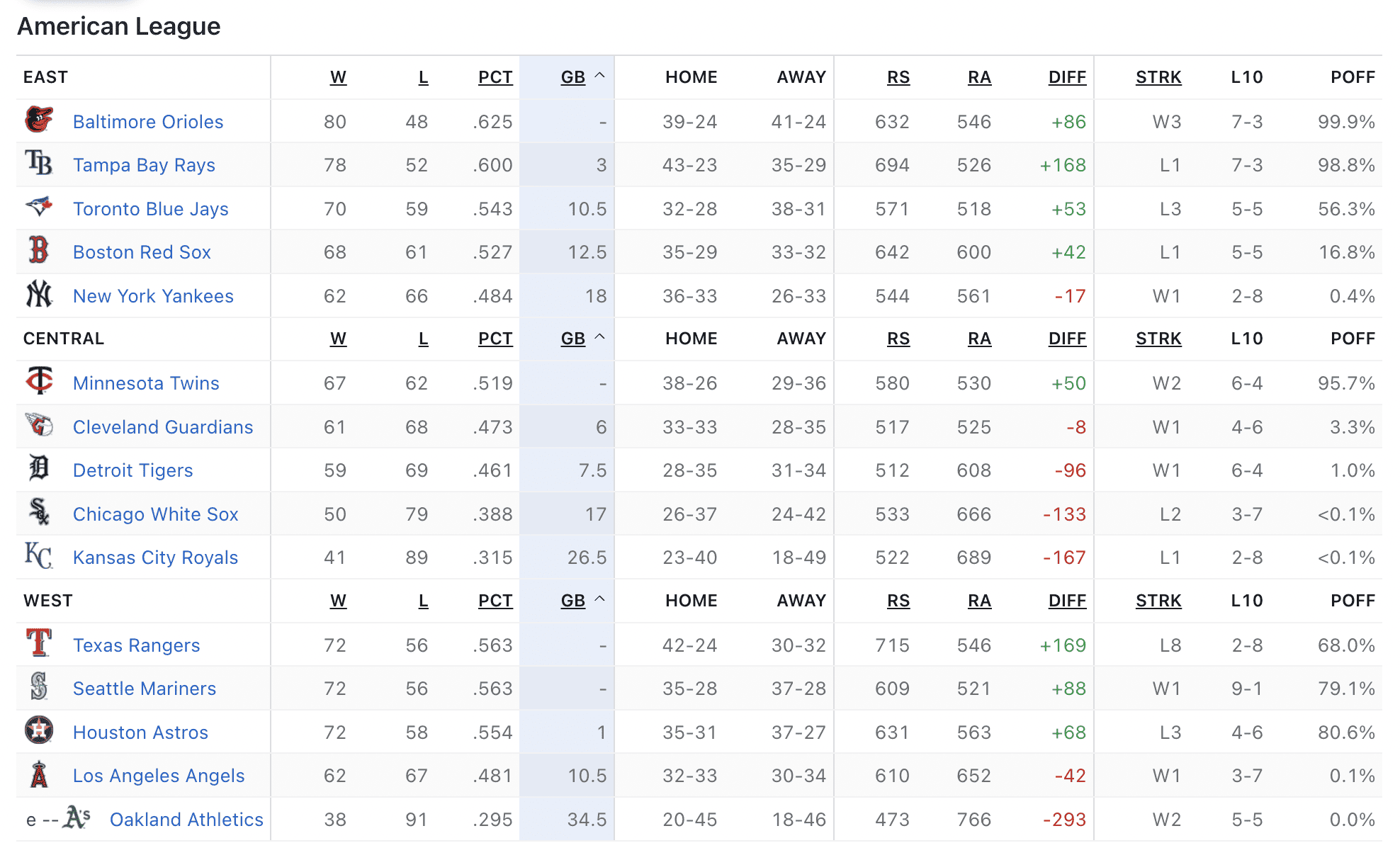Click the Oakland Athletics logo icon
This screenshot has width=1400, height=843.
[77, 817]
